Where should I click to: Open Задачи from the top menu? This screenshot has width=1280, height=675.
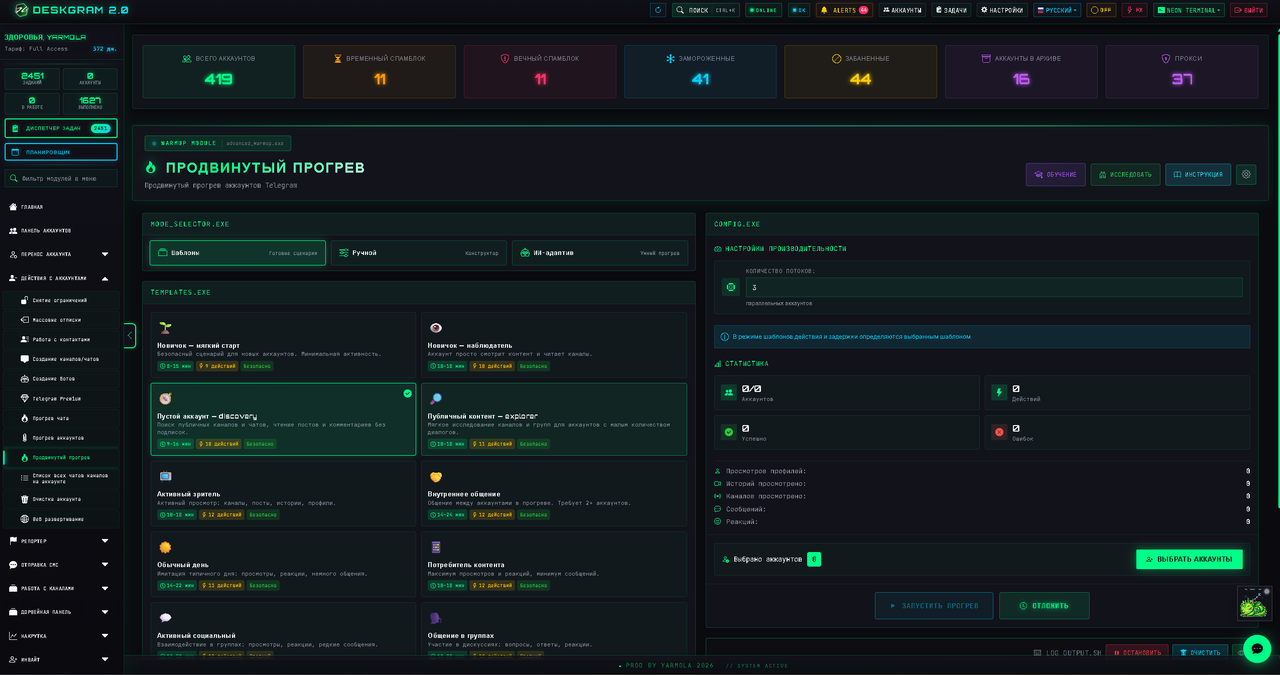(951, 10)
